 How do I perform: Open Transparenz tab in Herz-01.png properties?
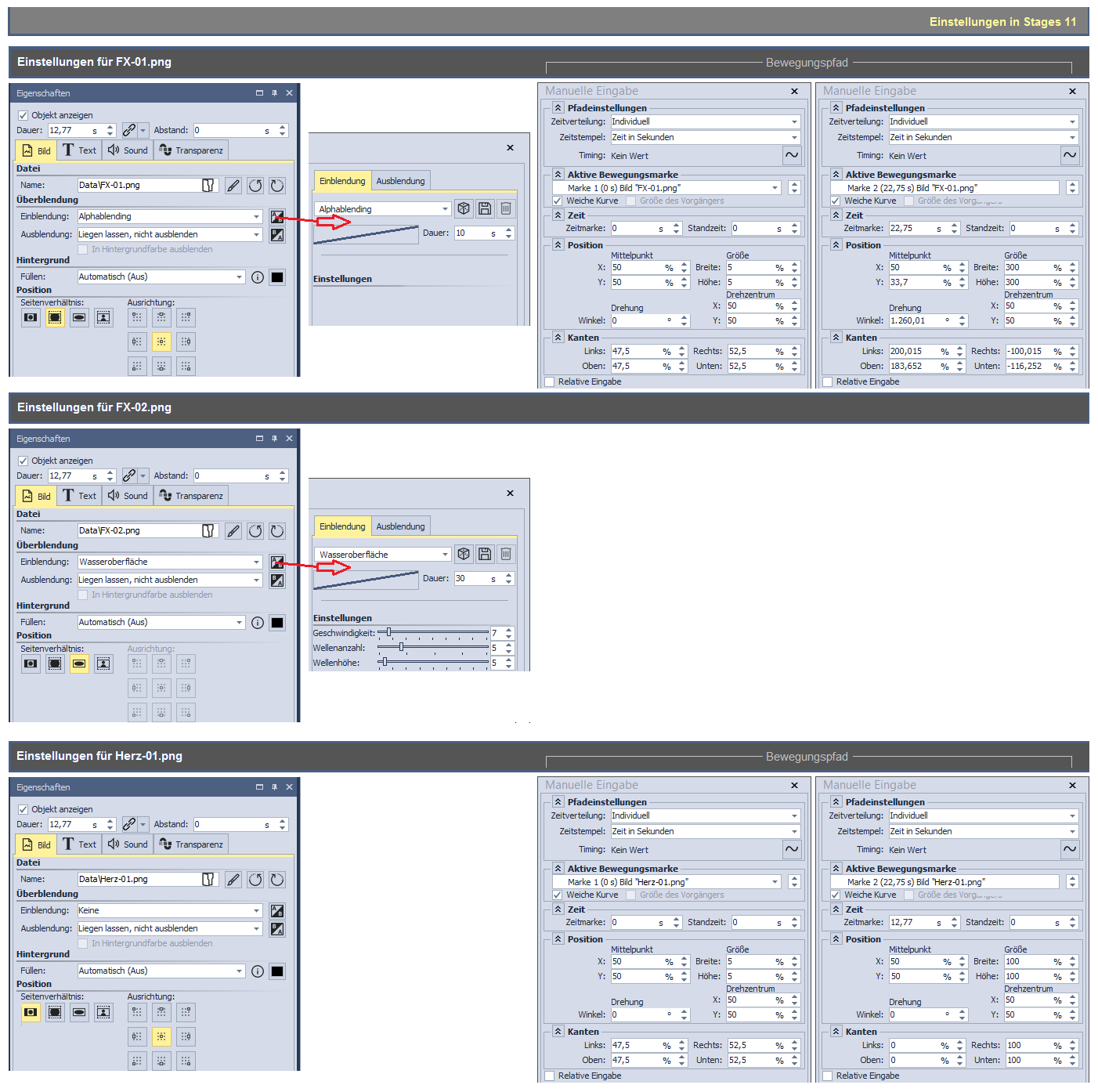tap(192, 844)
